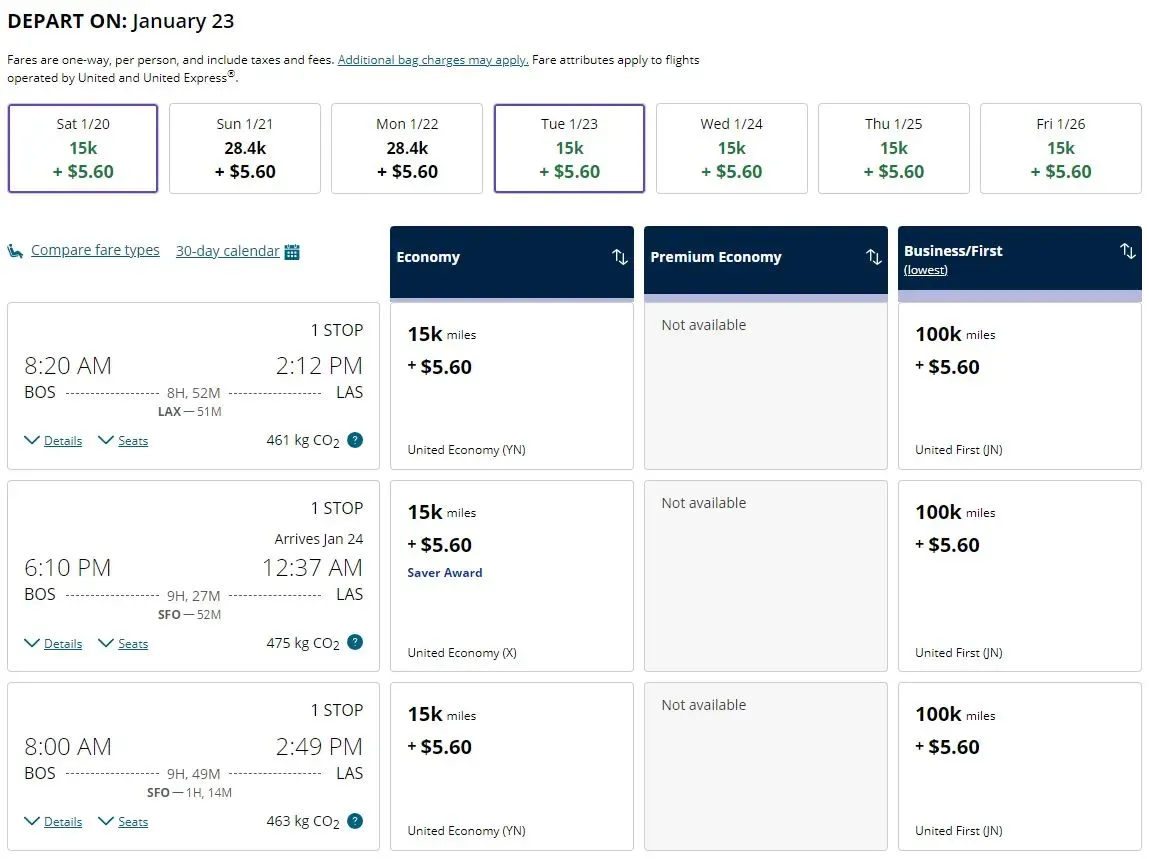Click the sort icon on Premium Economy column
Viewport: 1149px width, 859px height.
pos(875,256)
